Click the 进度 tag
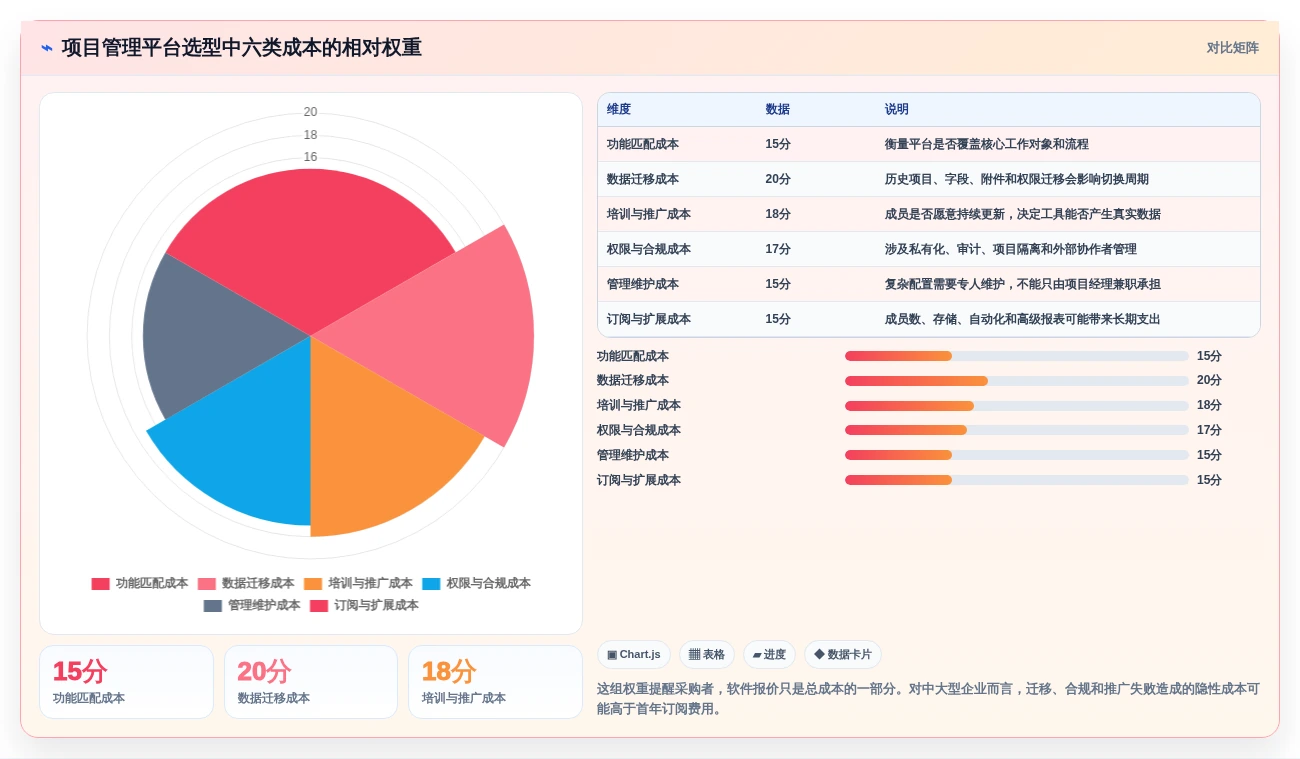The image size is (1300, 759). [769, 655]
